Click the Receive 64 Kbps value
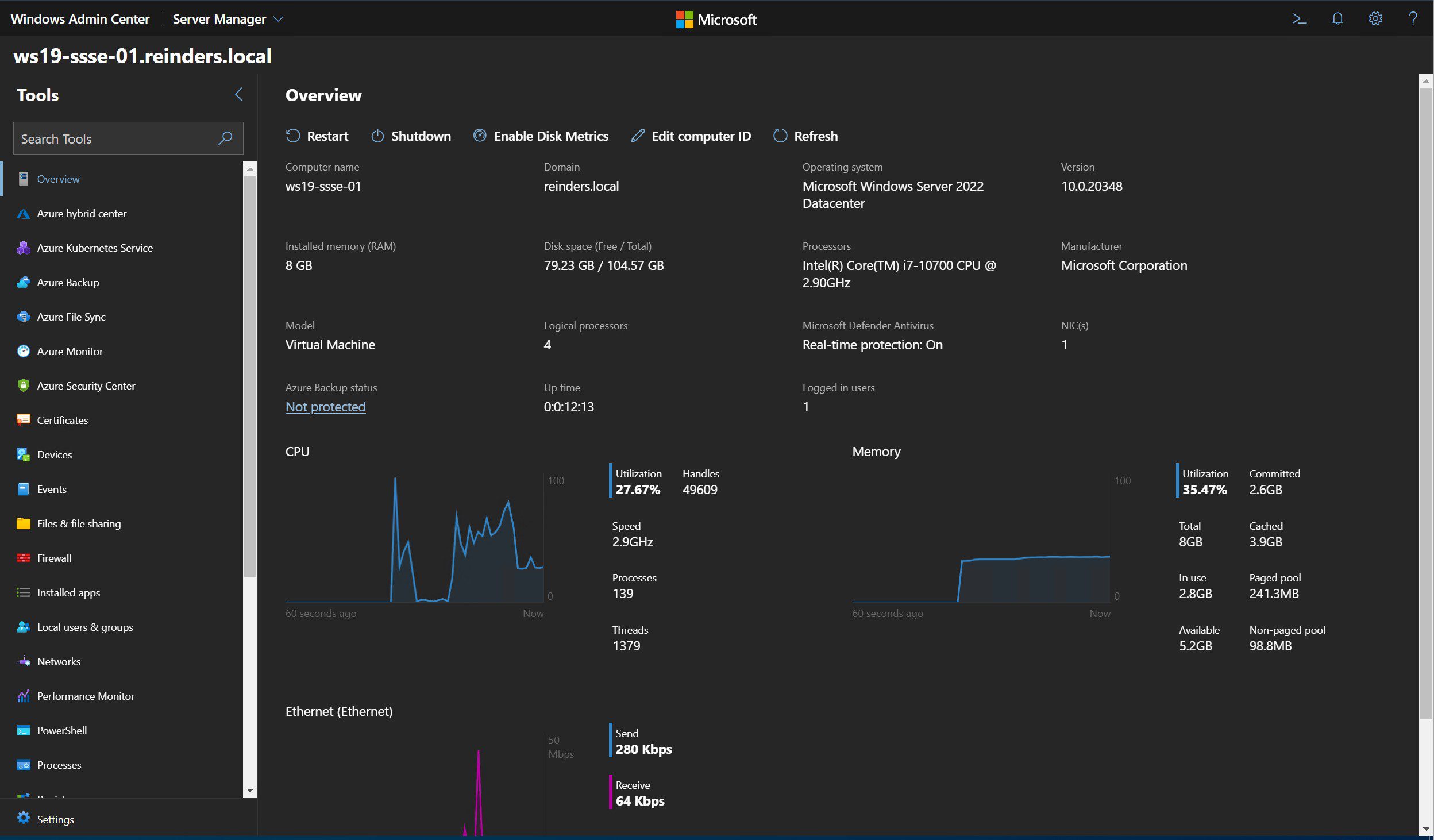 (x=640, y=801)
